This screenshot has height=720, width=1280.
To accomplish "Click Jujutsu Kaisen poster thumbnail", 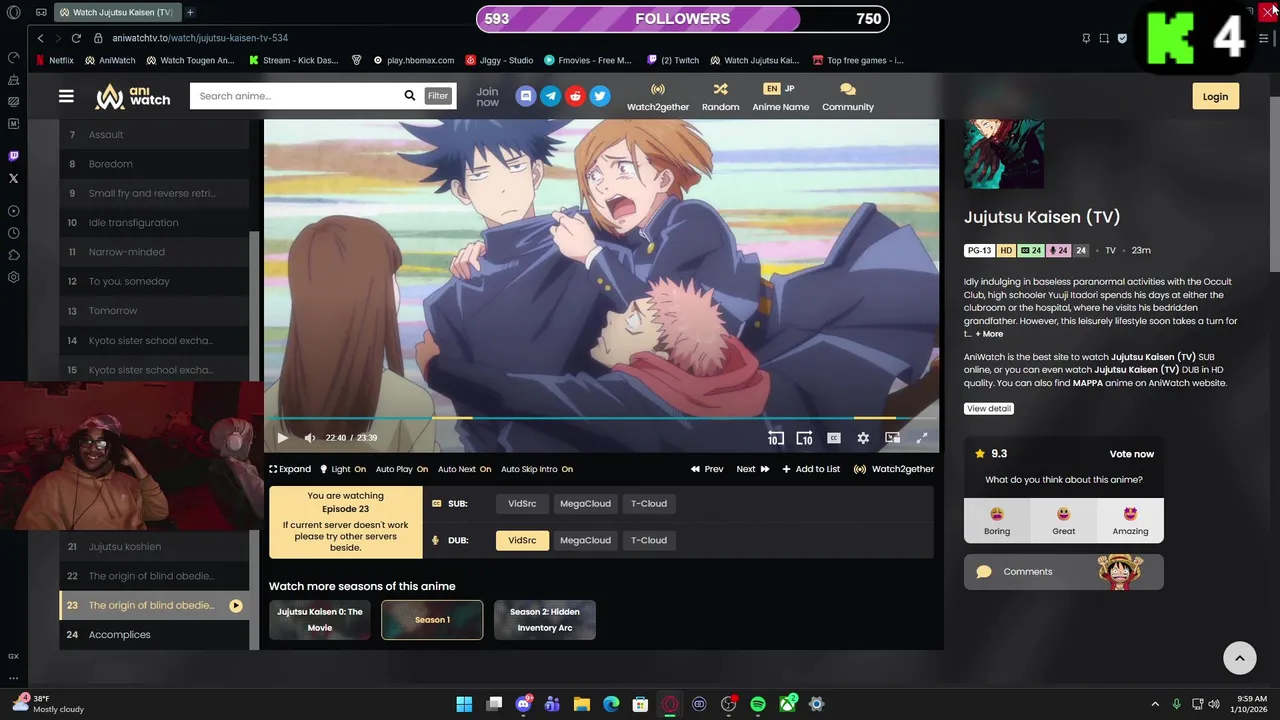I will (x=1004, y=154).
